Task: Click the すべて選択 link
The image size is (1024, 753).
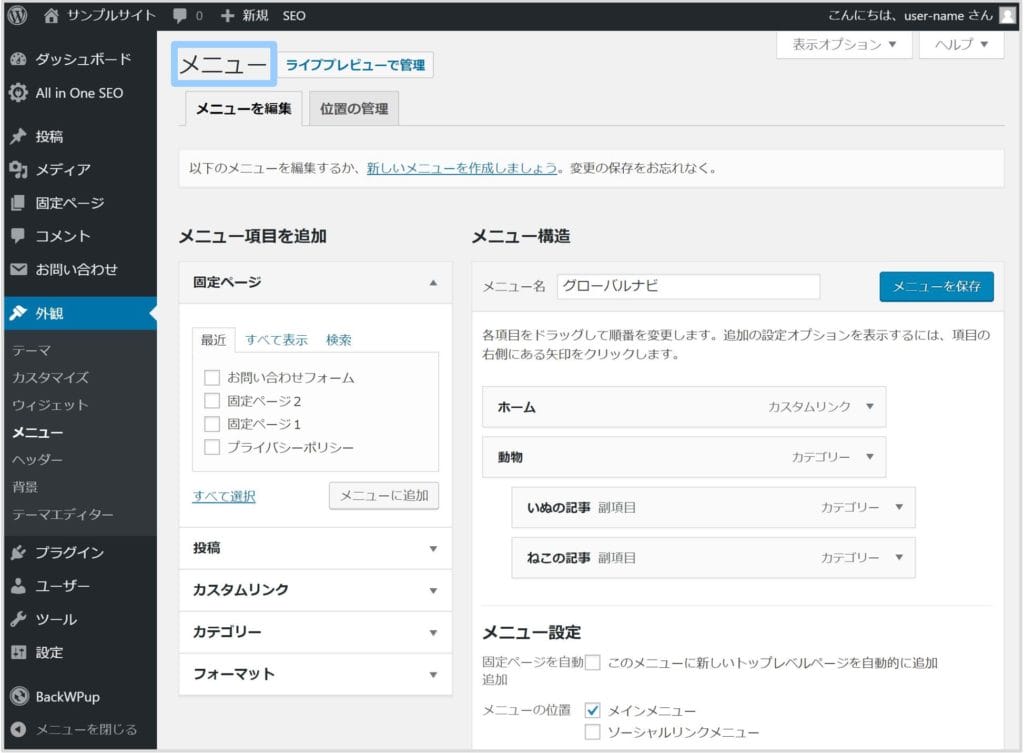Action: pyautogui.click(x=224, y=496)
